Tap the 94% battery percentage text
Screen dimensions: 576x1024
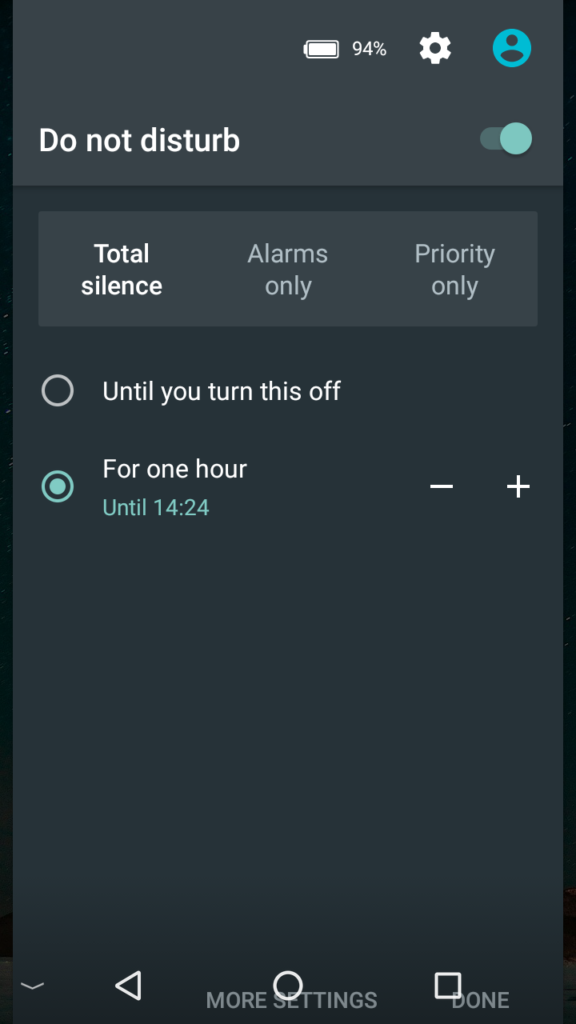pos(370,49)
